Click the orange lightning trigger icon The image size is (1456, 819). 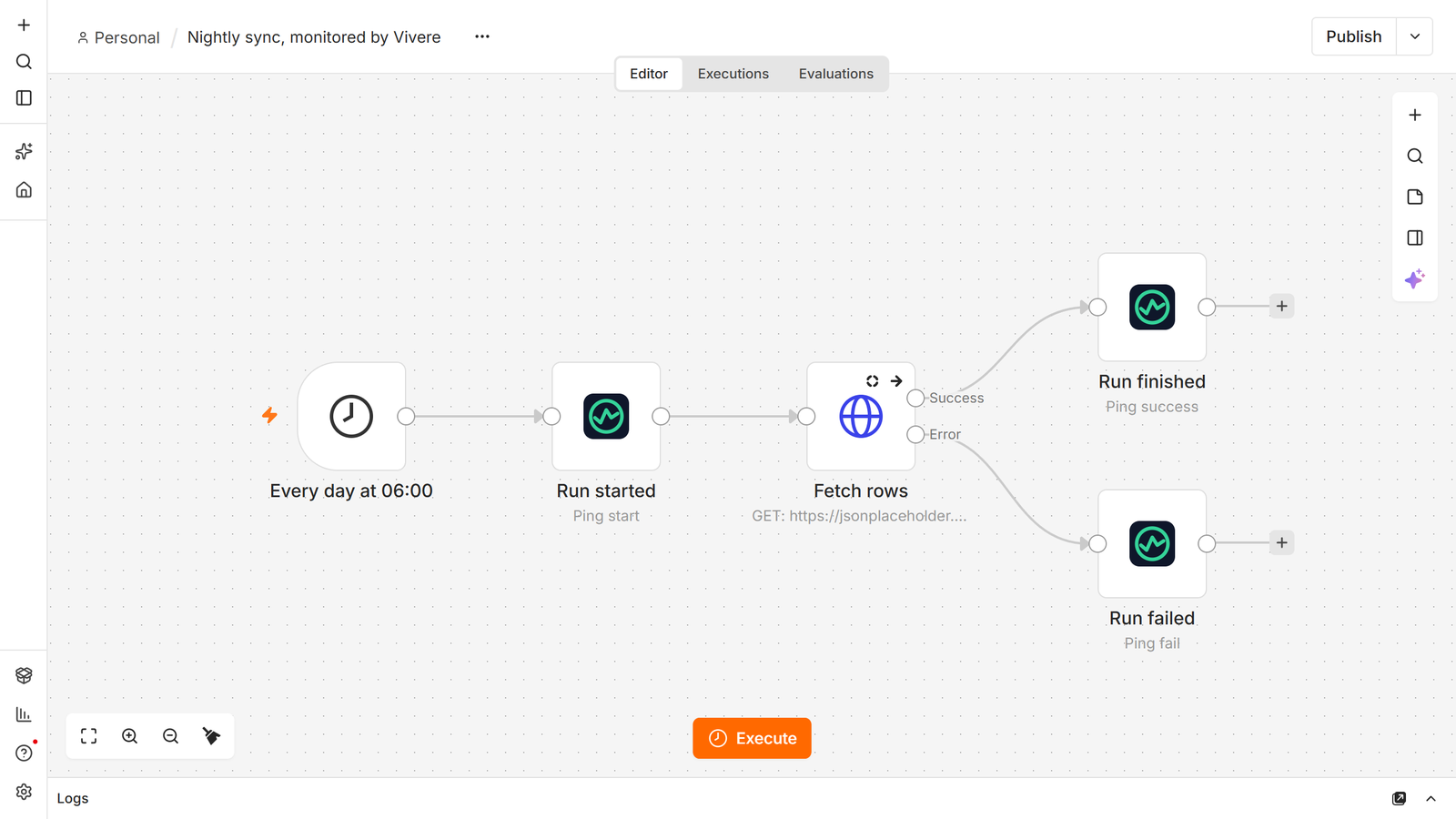click(x=269, y=416)
